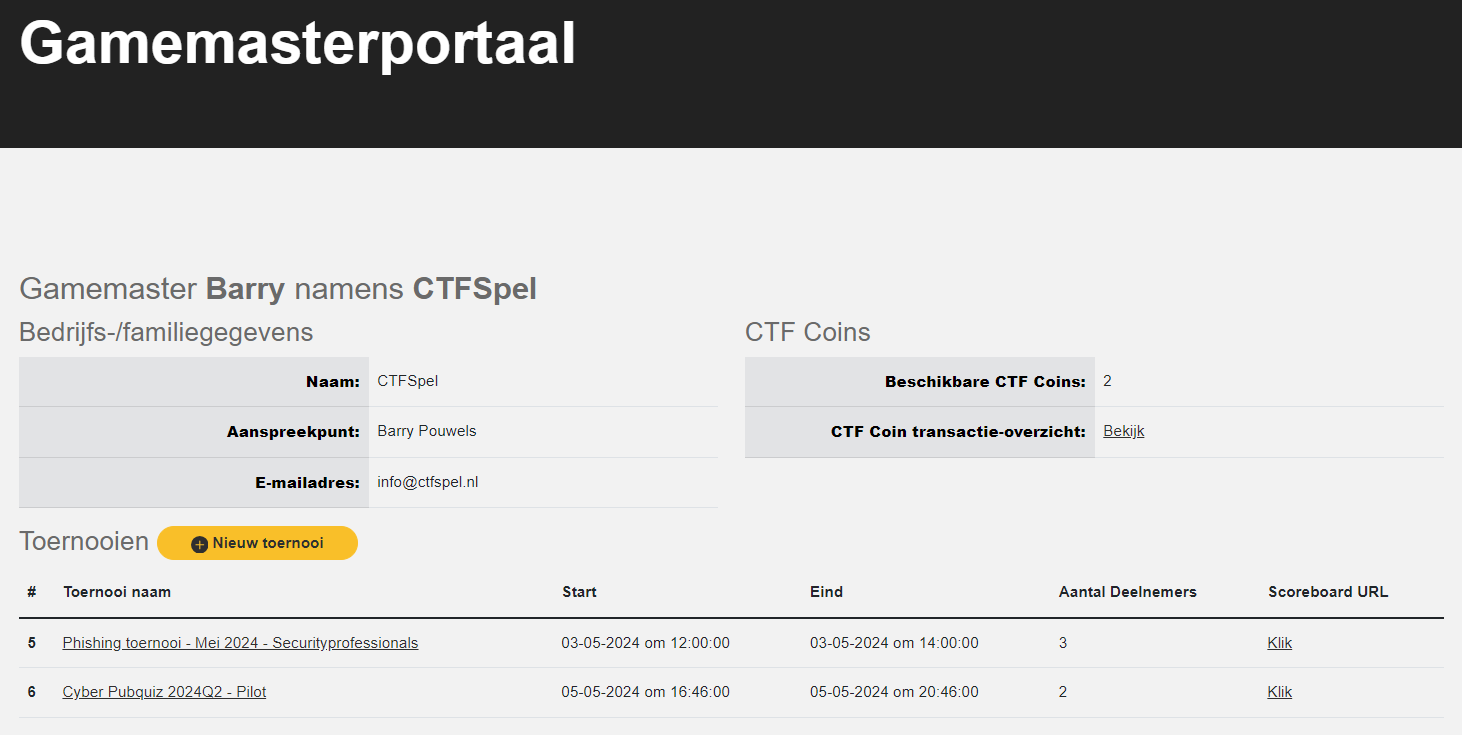Open the CTF Coin transactie-overzicht via Bekijk
This screenshot has height=735, width=1462.
tap(1123, 431)
